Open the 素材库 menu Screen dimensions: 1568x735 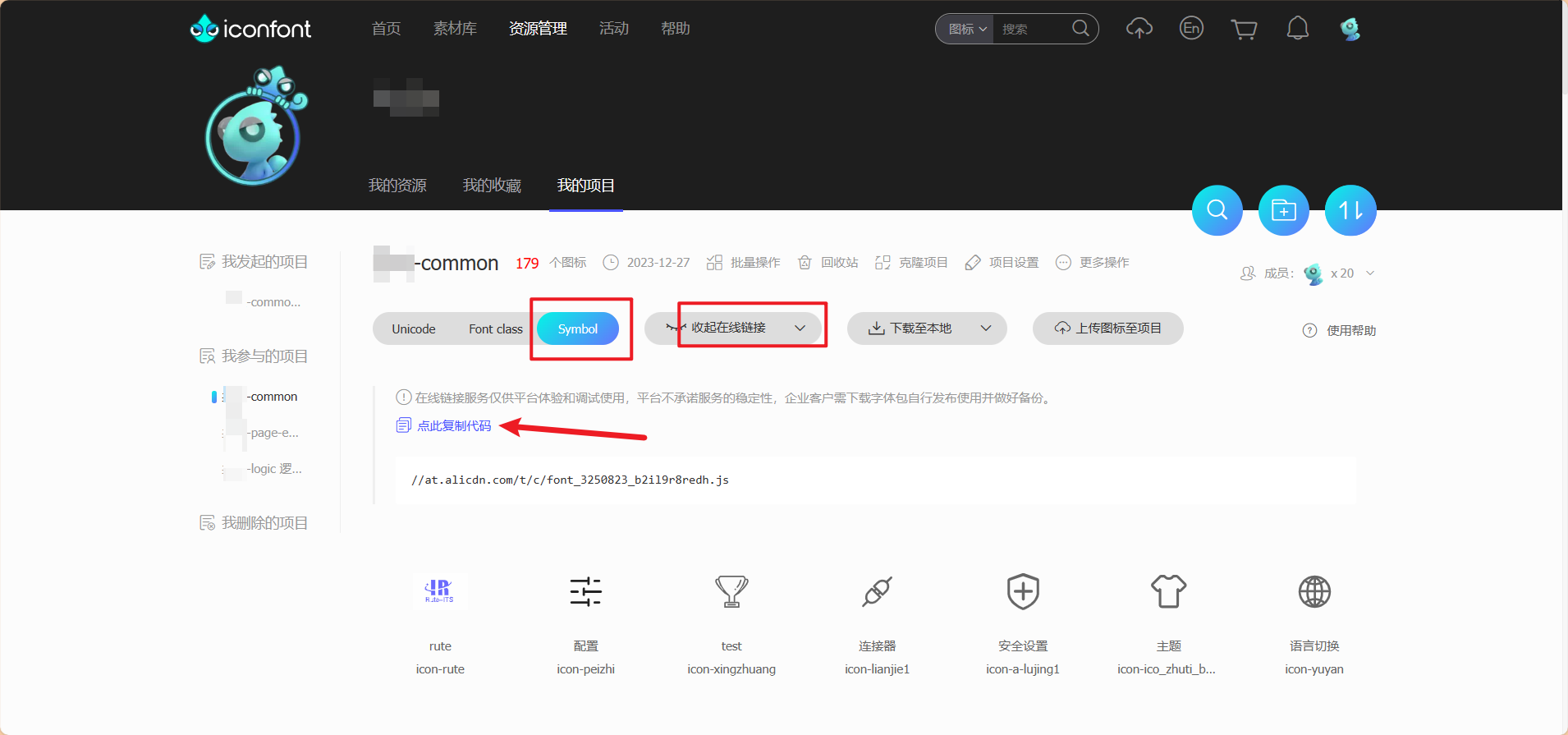(455, 29)
